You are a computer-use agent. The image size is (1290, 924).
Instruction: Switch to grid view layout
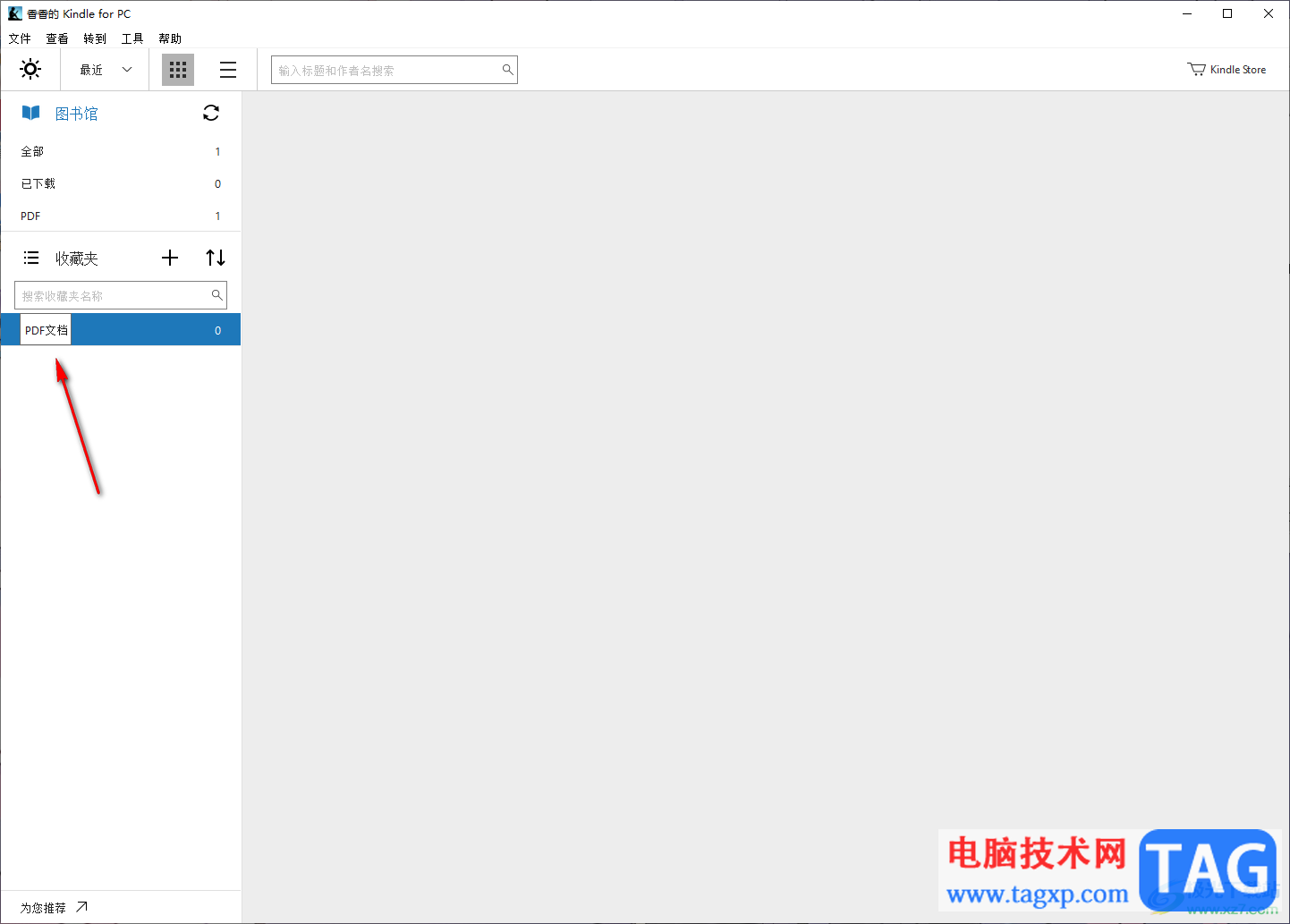(x=178, y=70)
